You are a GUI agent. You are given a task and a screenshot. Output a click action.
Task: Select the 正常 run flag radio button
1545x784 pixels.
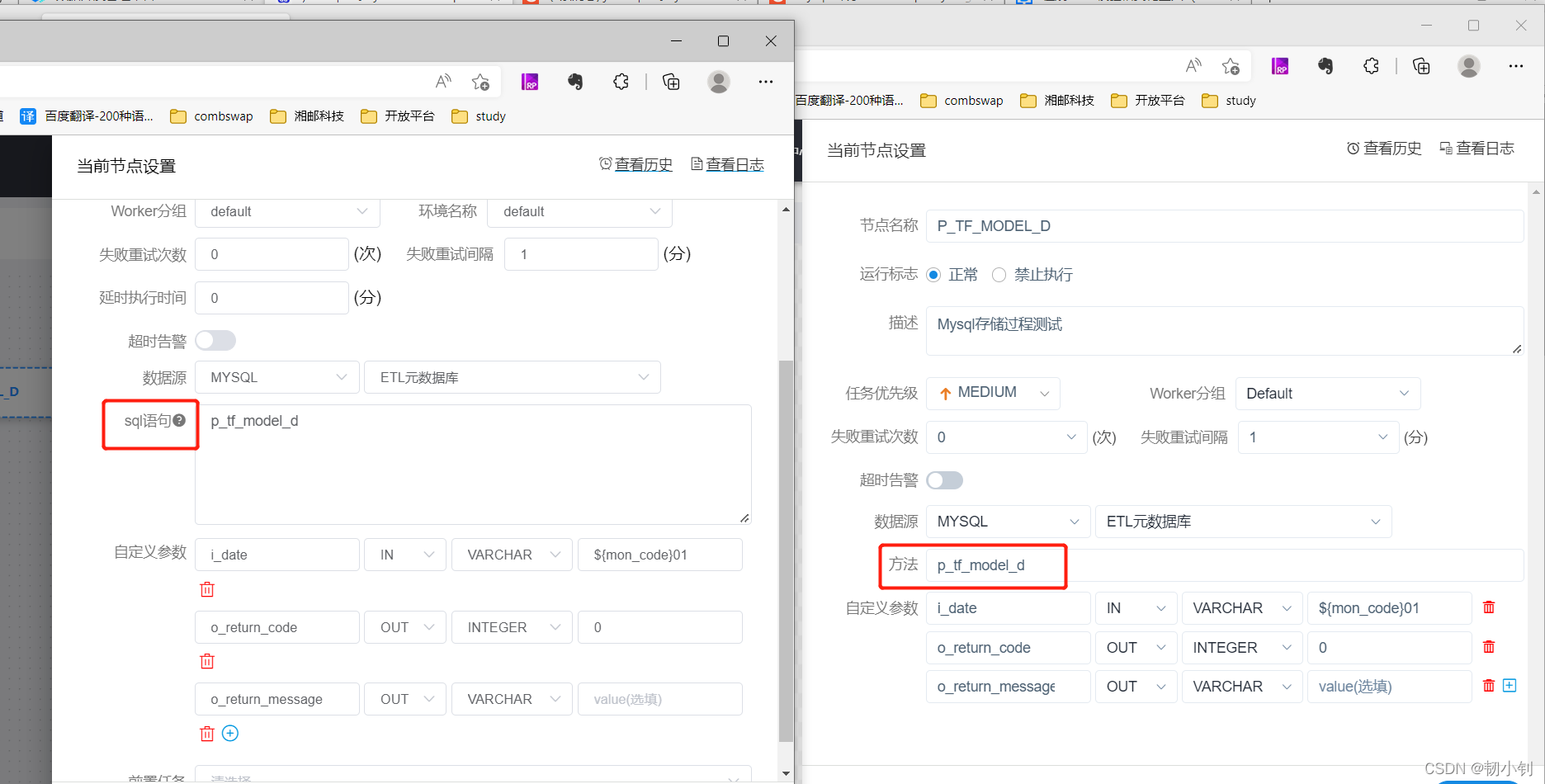click(933, 274)
